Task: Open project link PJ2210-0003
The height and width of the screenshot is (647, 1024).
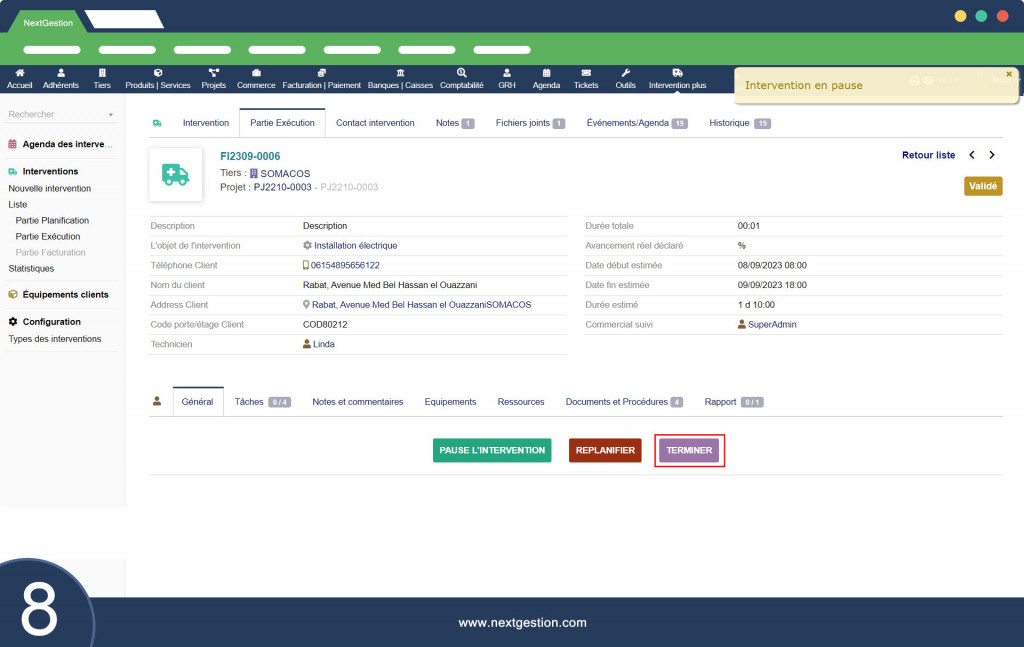Action: [x=282, y=187]
